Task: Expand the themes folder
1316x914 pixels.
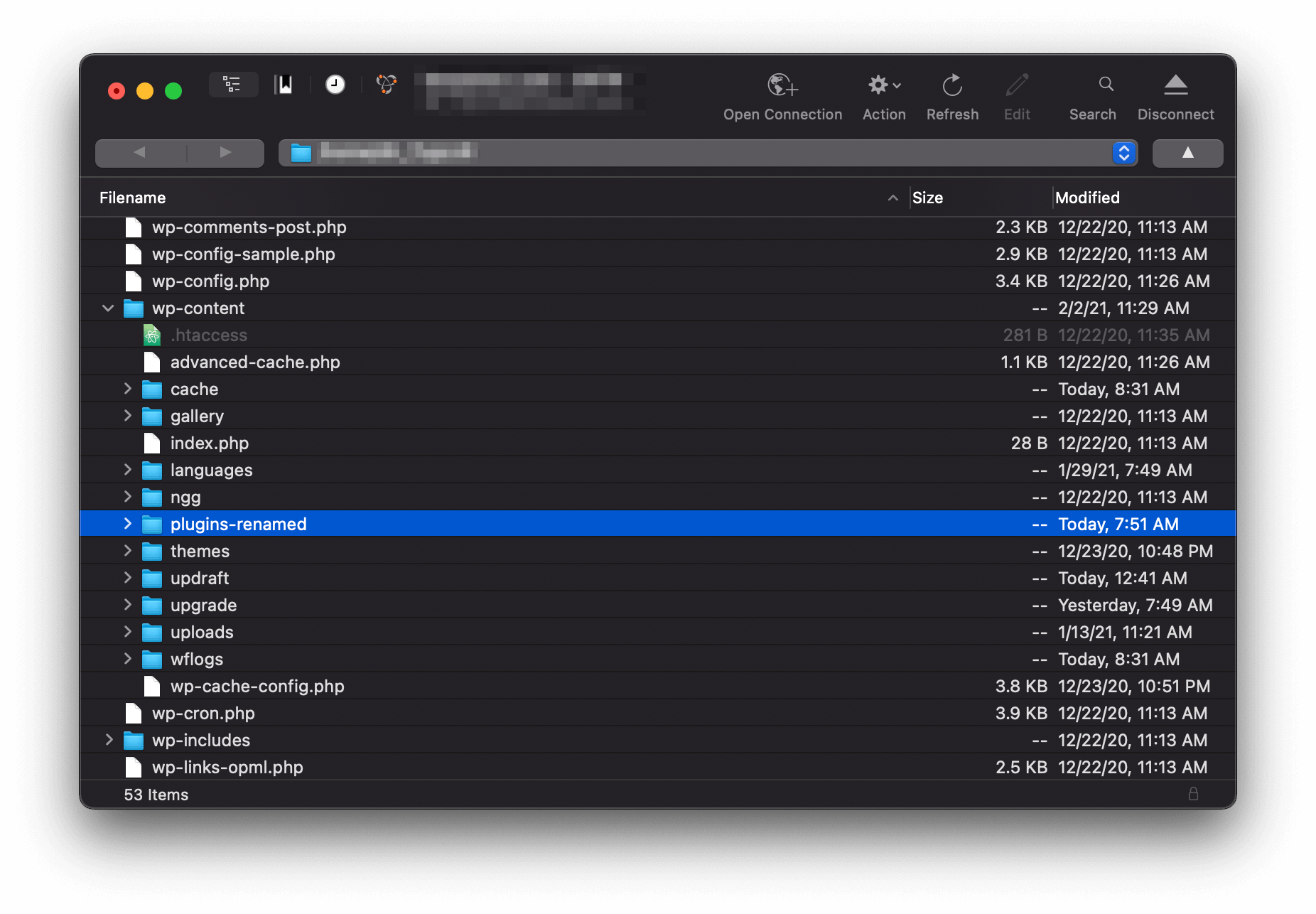Action: [x=128, y=551]
